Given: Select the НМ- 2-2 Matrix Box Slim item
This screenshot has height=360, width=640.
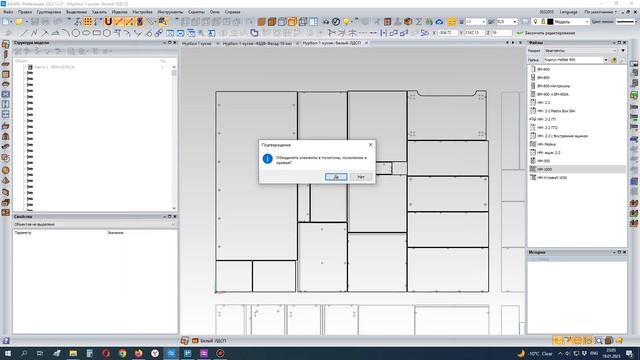Looking at the screenshot, I should tap(556, 111).
